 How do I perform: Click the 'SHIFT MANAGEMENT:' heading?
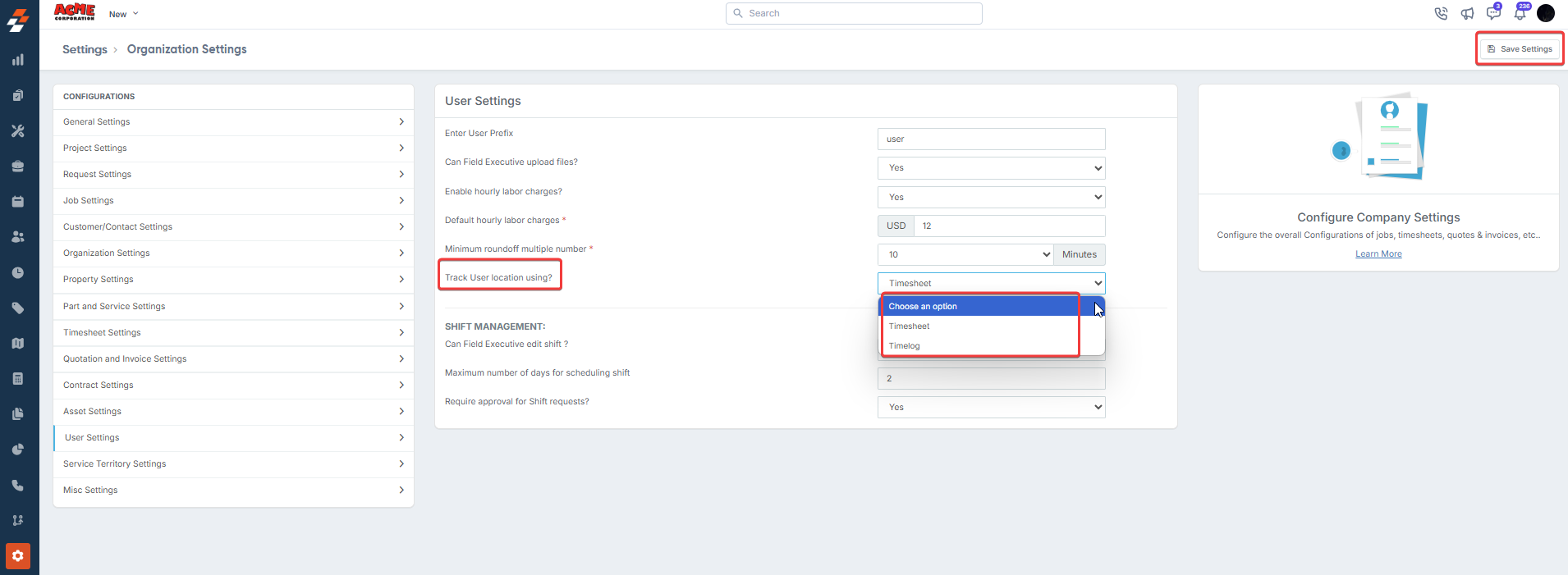(495, 326)
